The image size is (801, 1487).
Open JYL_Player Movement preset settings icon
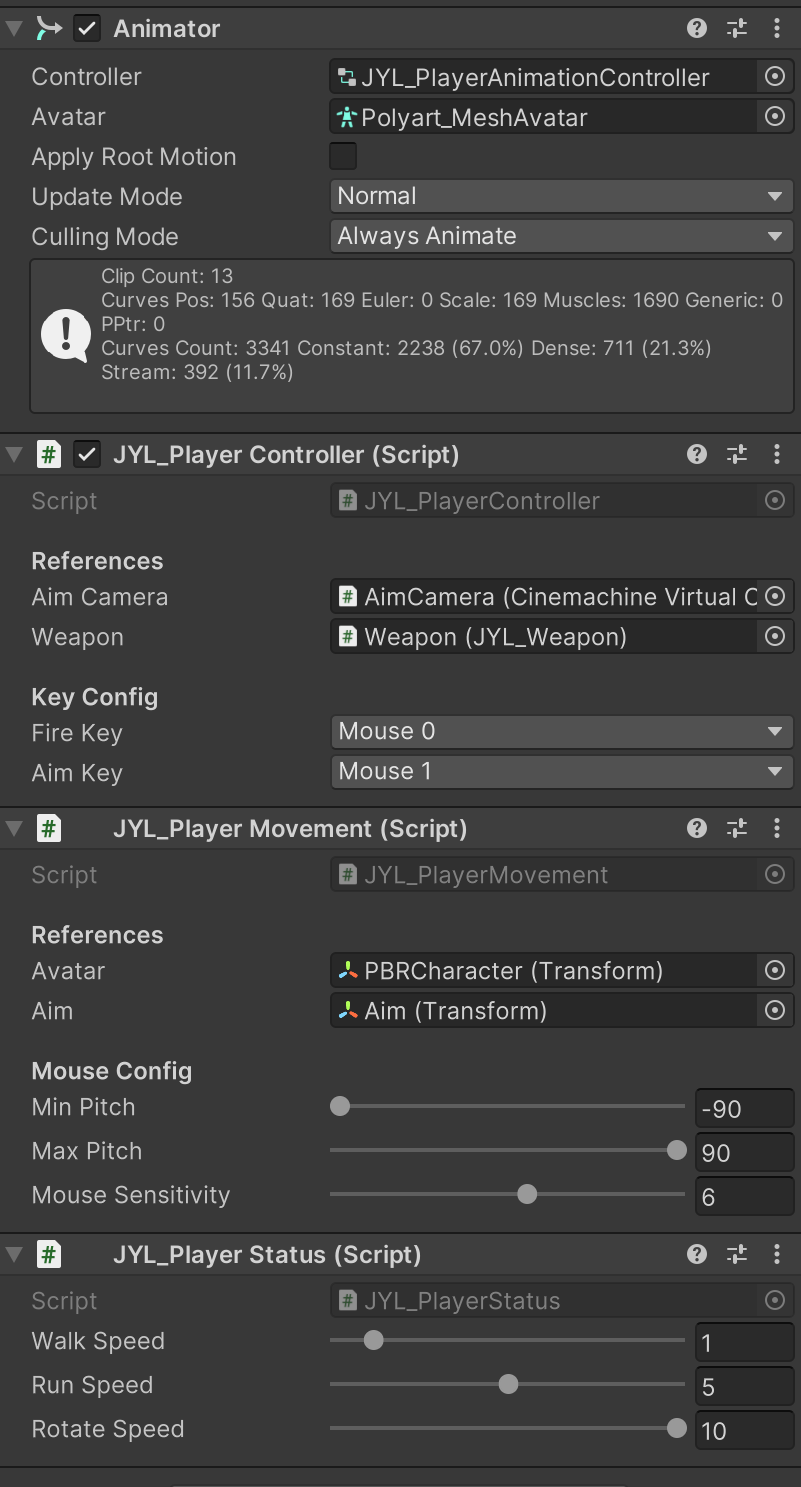coord(737,828)
